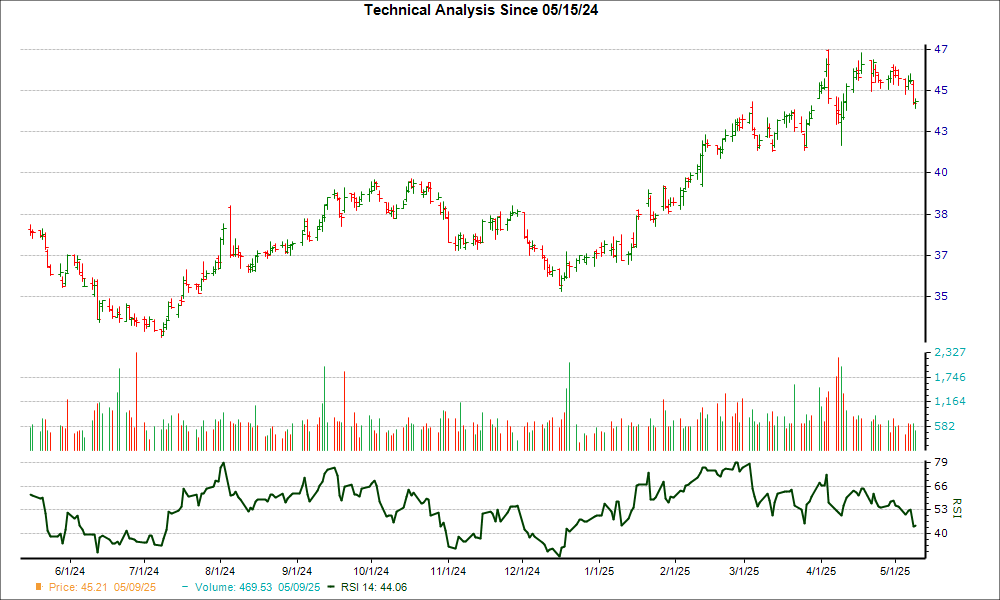Screen dimensions: 1000x600
Task: Click the teal Volume legend dash
Action: 185,587
